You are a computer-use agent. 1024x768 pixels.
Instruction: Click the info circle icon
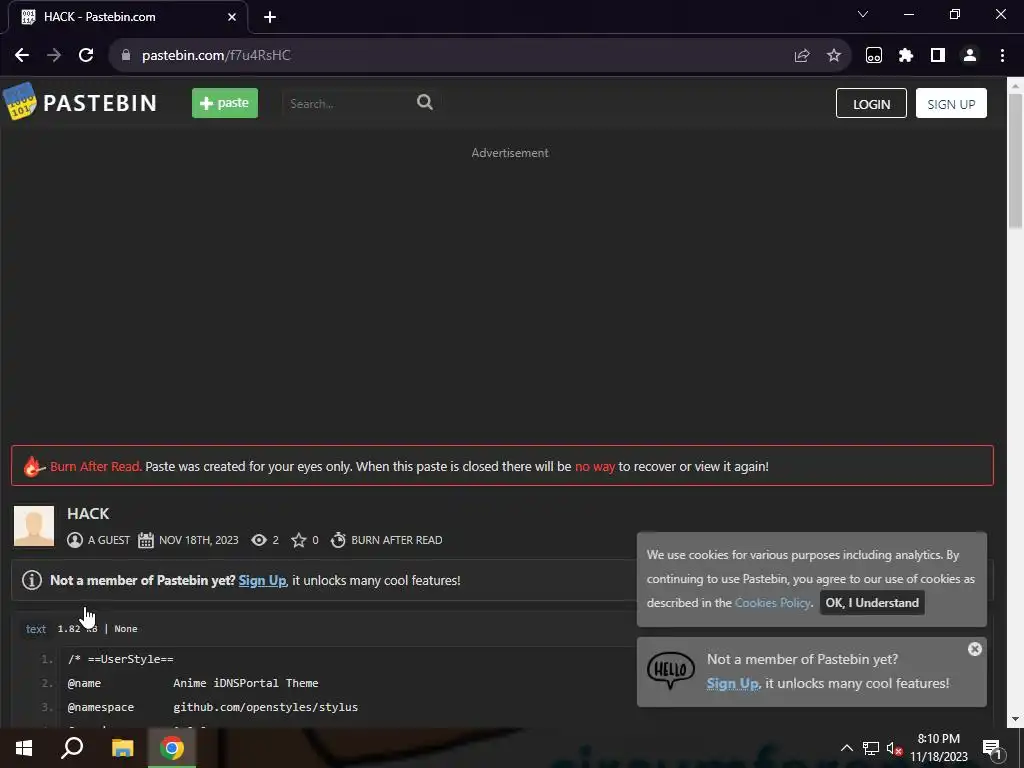click(31, 580)
